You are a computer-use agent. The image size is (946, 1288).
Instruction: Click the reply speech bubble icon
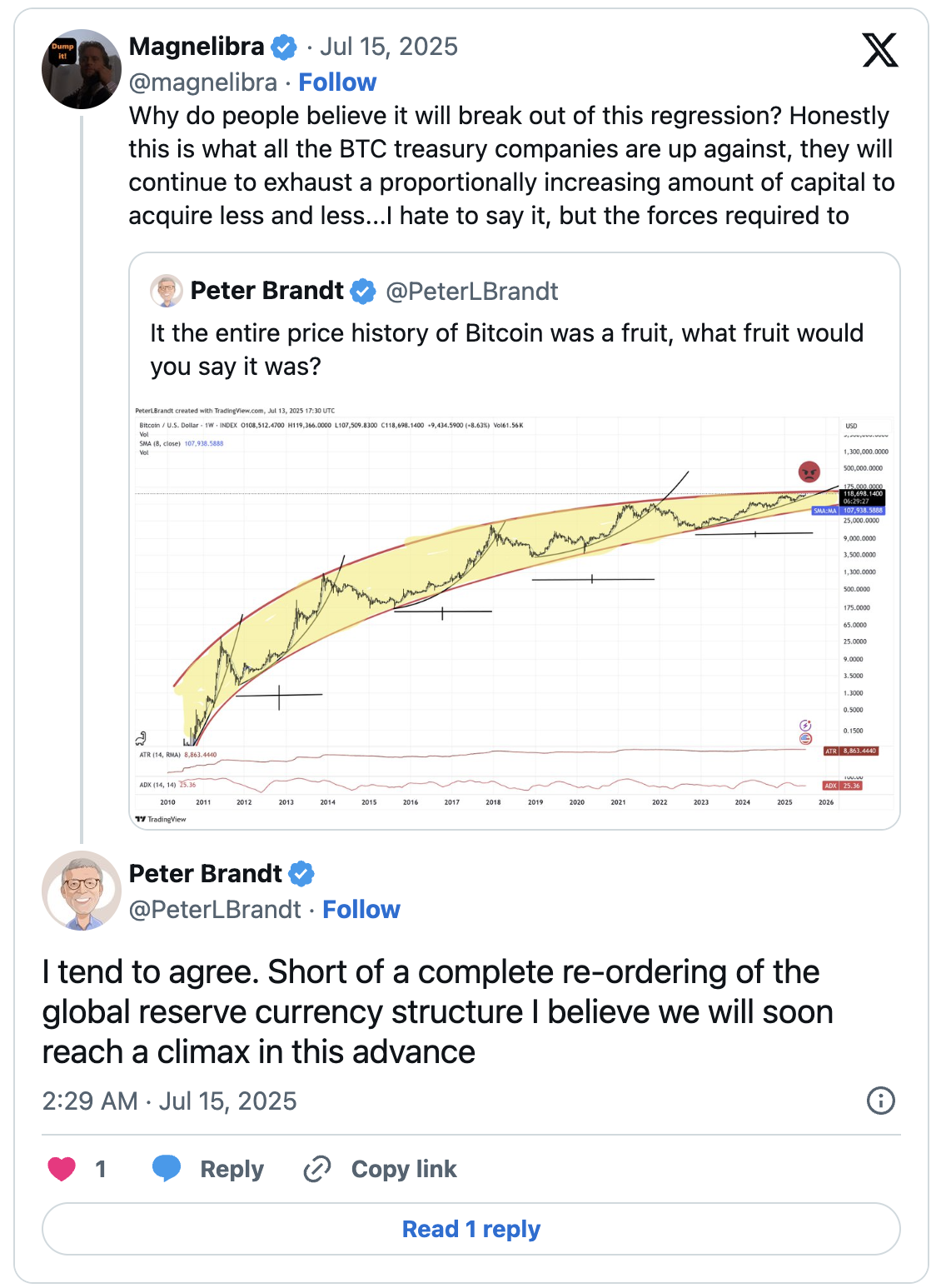(167, 1168)
